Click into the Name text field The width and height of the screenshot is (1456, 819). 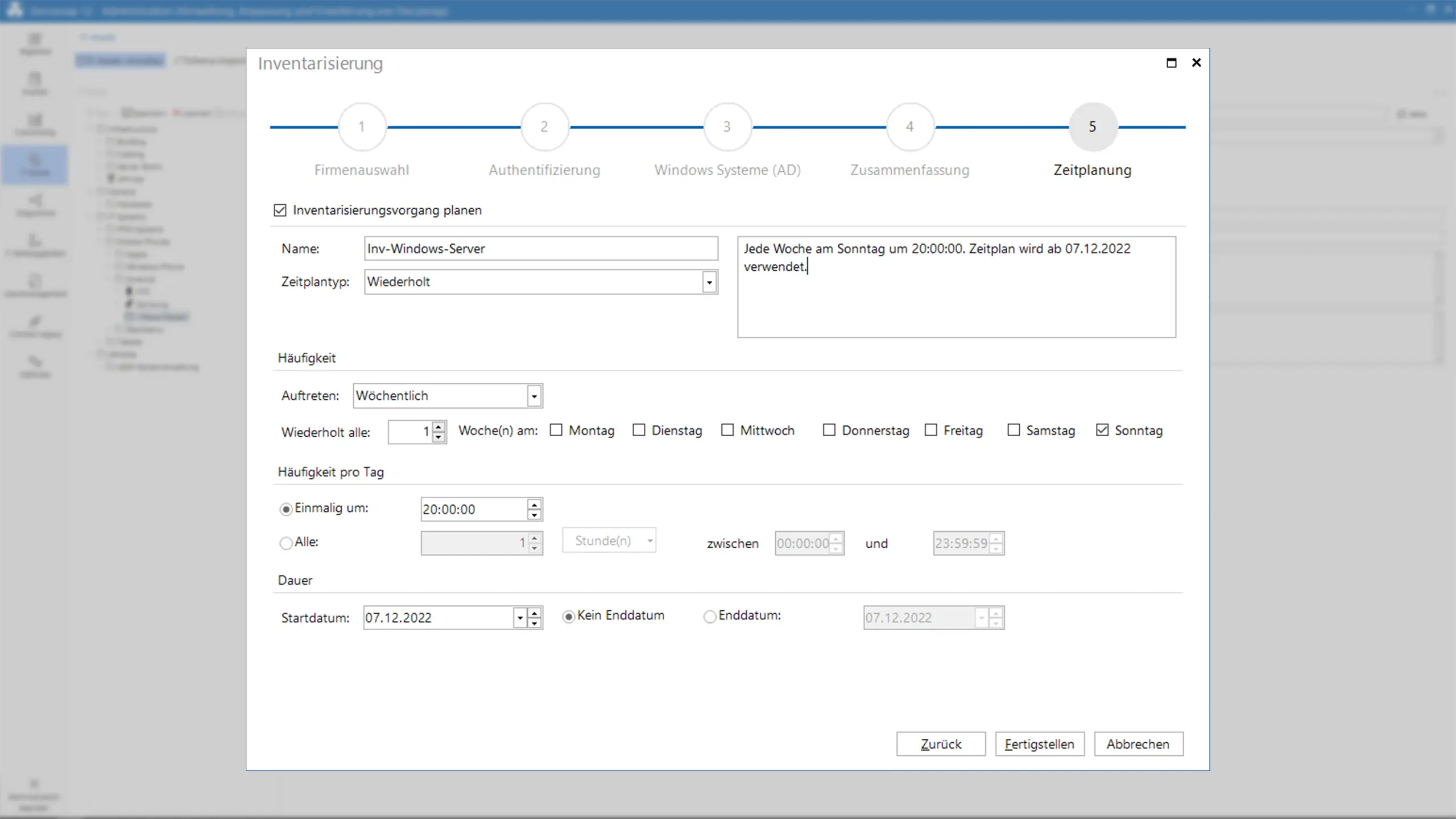pyautogui.click(x=541, y=249)
